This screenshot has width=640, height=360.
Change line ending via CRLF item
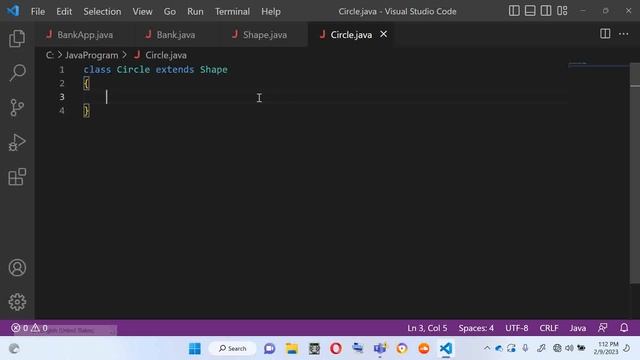549,328
